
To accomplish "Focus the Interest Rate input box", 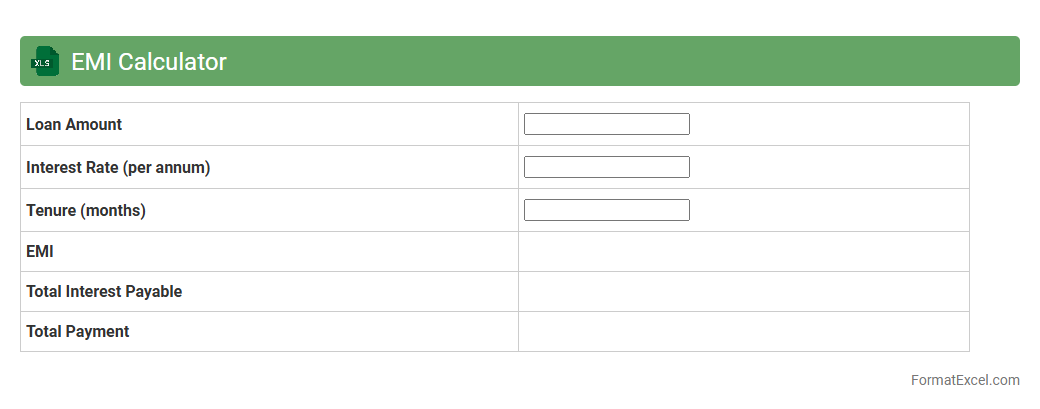I will point(606,167).
